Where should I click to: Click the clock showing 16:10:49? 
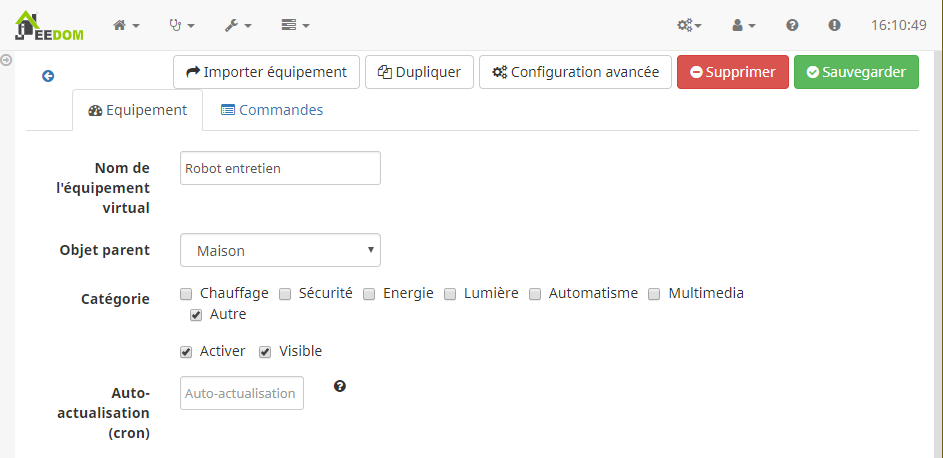898,25
